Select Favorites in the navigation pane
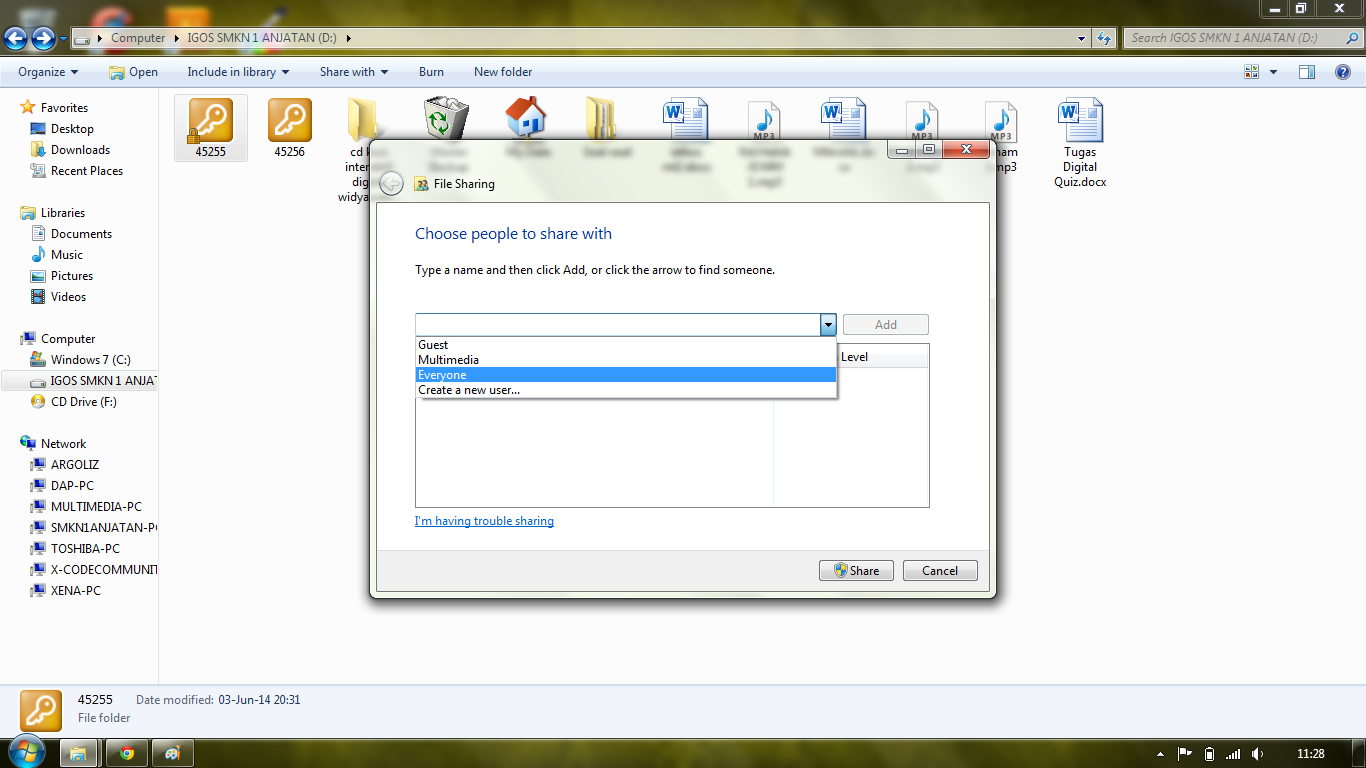The width and height of the screenshot is (1366, 768). tap(64, 108)
